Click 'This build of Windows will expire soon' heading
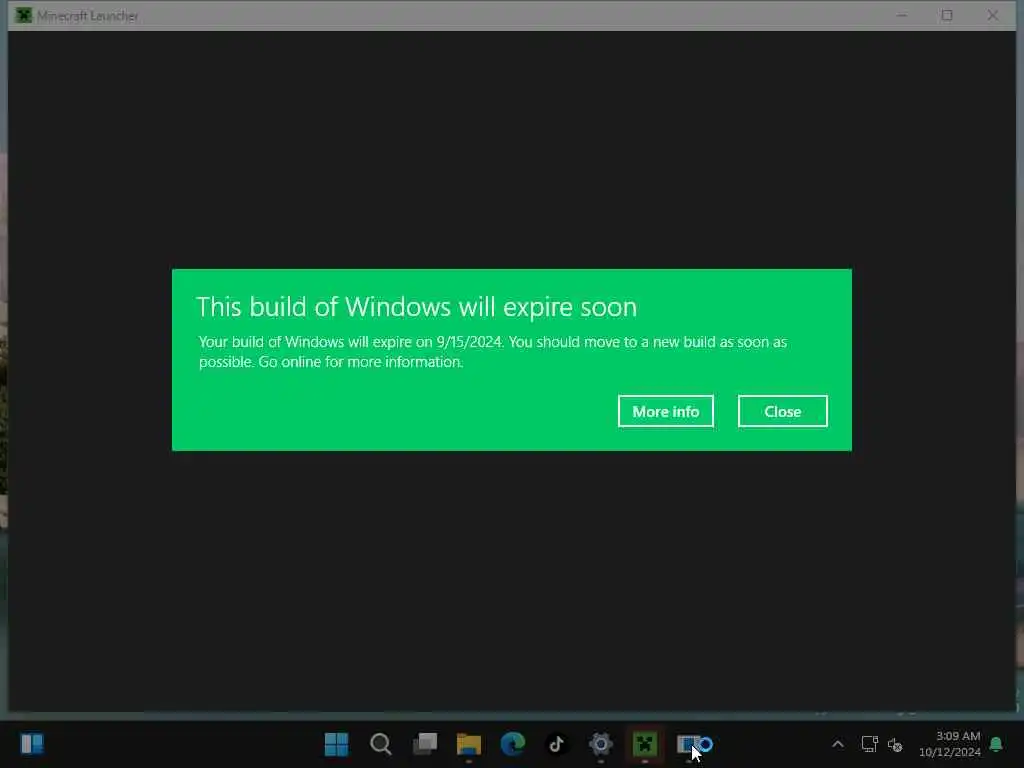1024x768 pixels. tap(417, 307)
